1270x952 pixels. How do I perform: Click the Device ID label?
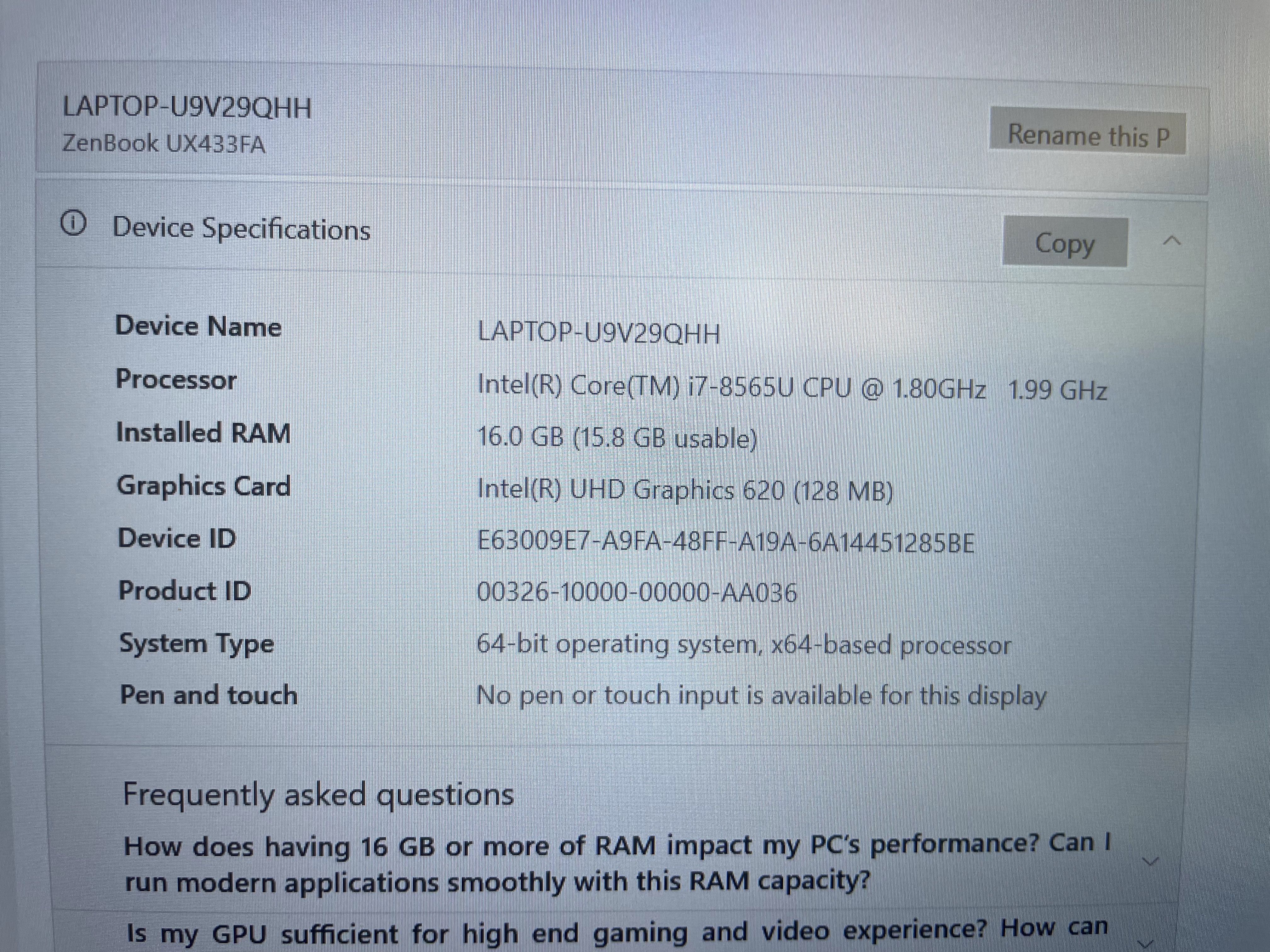tap(177, 538)
